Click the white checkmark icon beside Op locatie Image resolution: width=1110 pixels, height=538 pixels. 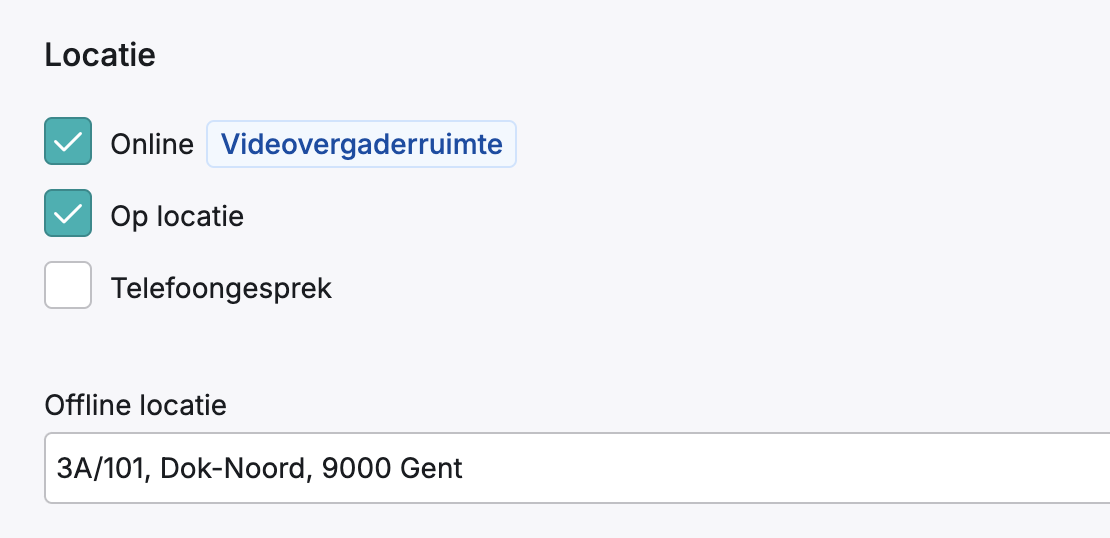tap(68, 214)
